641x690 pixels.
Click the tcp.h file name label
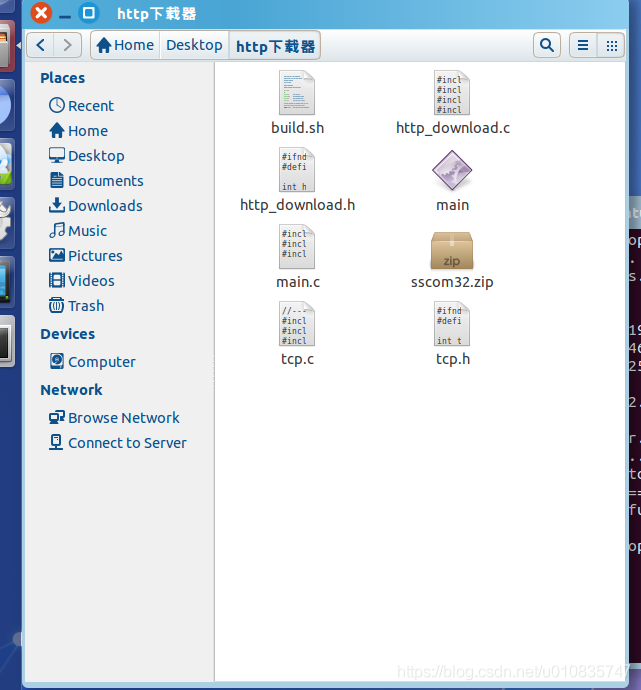pos(453,359)
